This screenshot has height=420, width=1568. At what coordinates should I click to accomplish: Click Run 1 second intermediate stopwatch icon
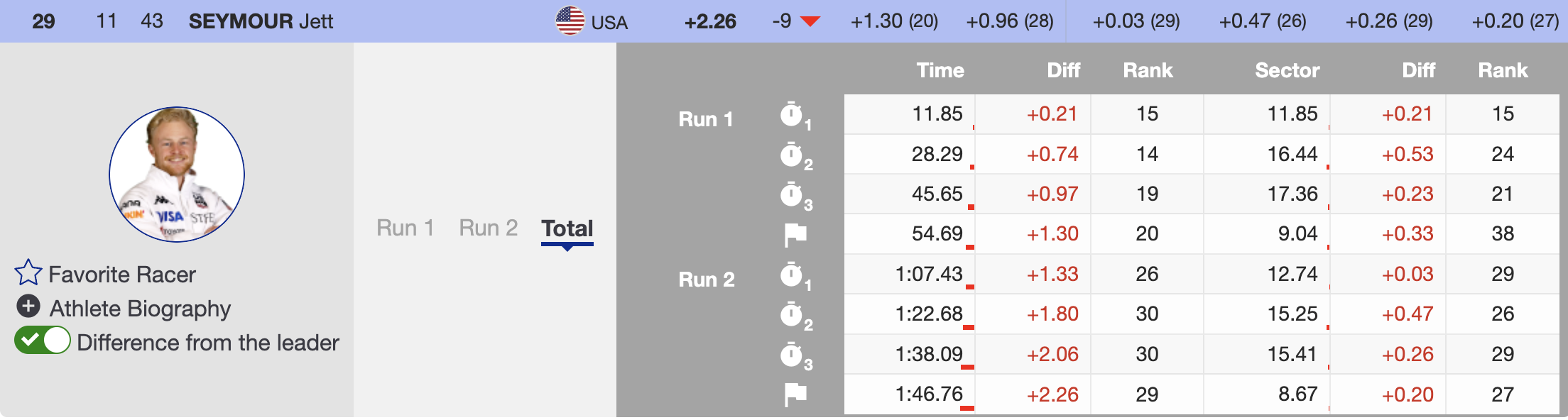pos(791,155)
